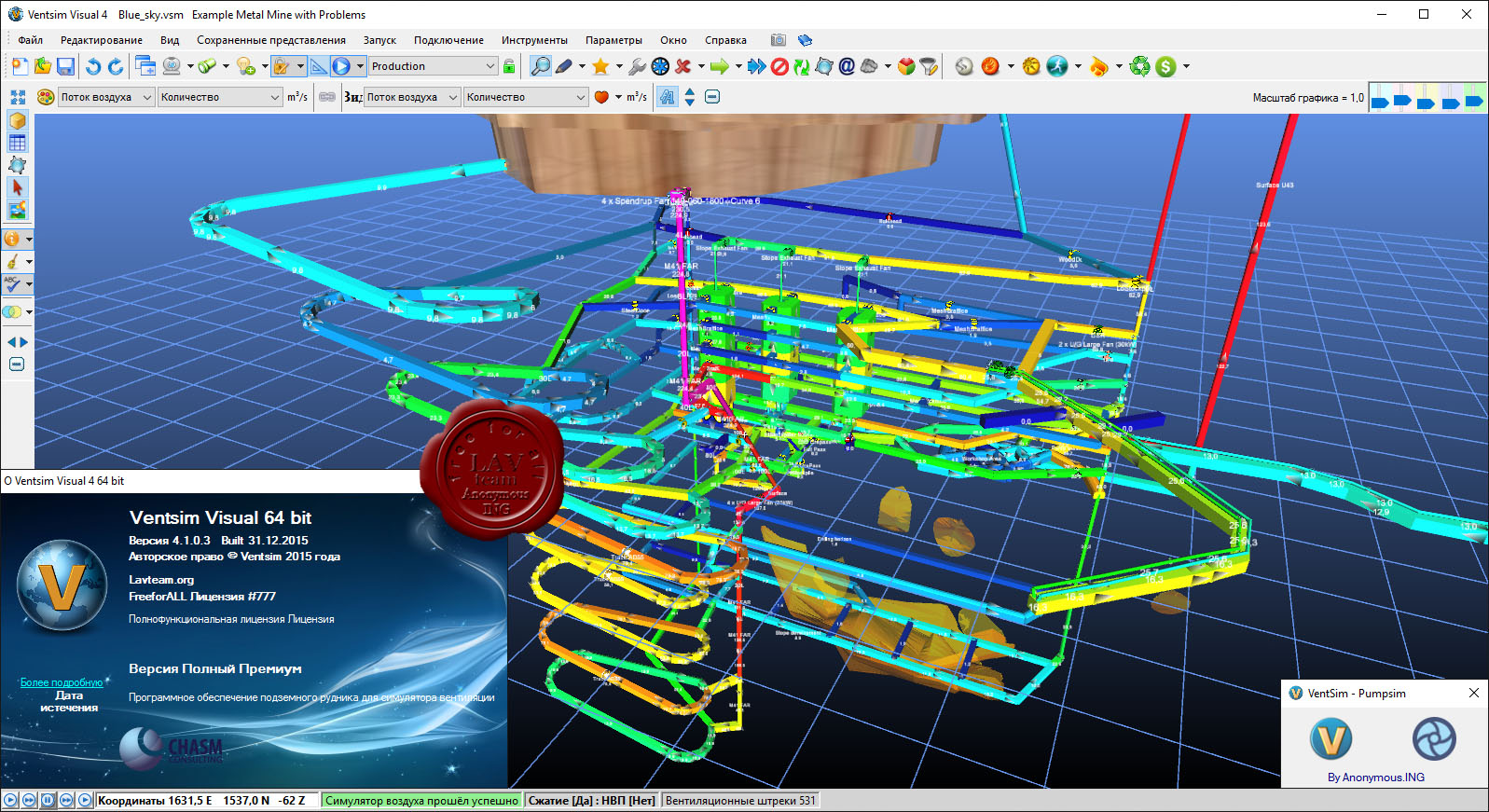Select the pencil draw tool

click(x=564, y=66)
